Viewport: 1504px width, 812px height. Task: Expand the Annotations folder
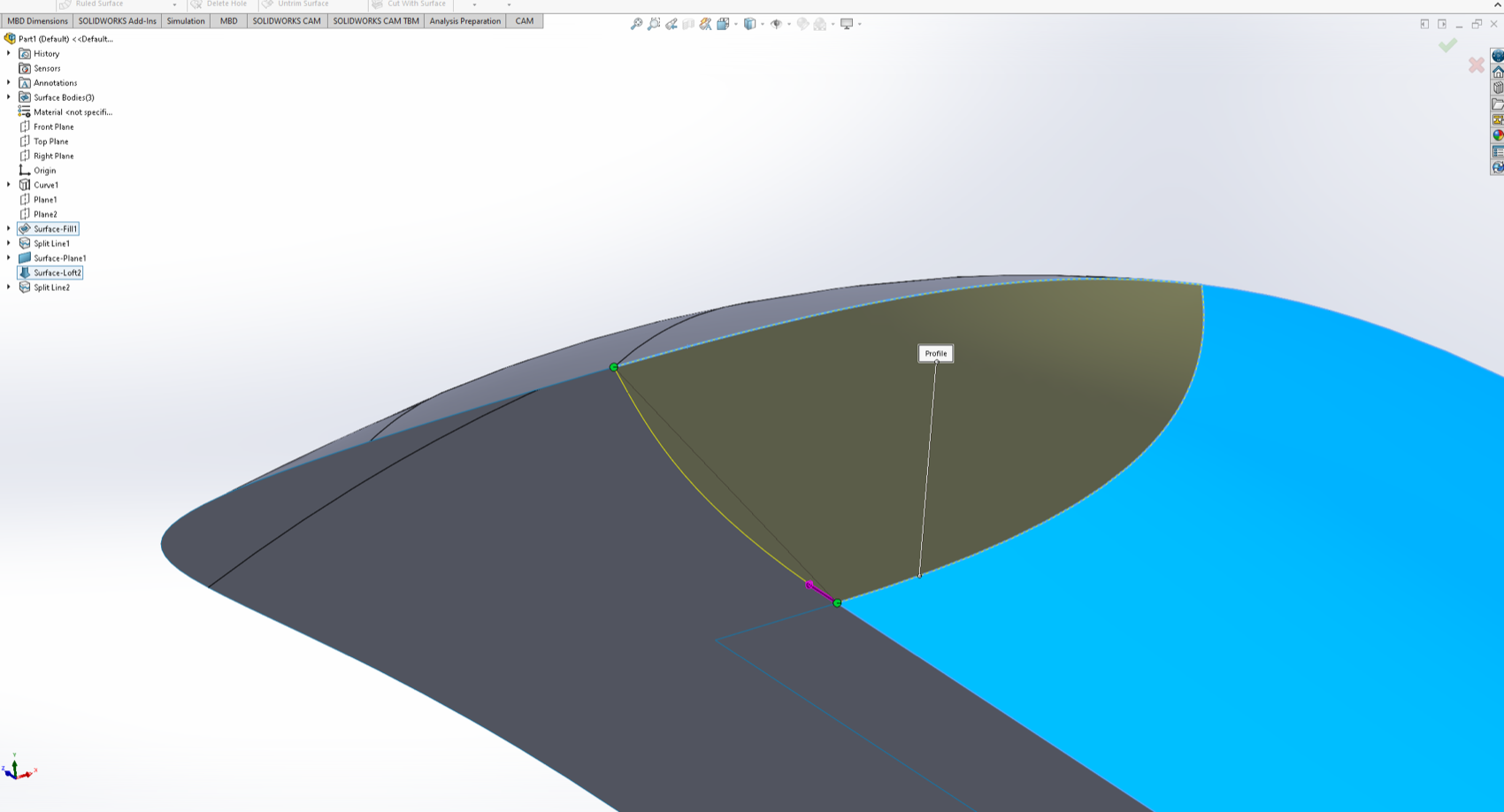(x=9, y=83)
